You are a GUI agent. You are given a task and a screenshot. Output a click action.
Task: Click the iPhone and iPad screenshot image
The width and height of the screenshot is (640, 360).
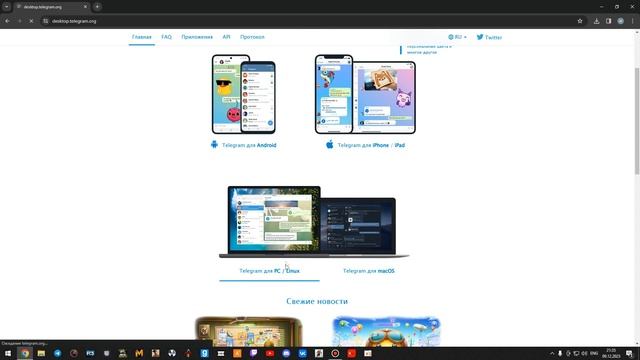click(365, 94)
